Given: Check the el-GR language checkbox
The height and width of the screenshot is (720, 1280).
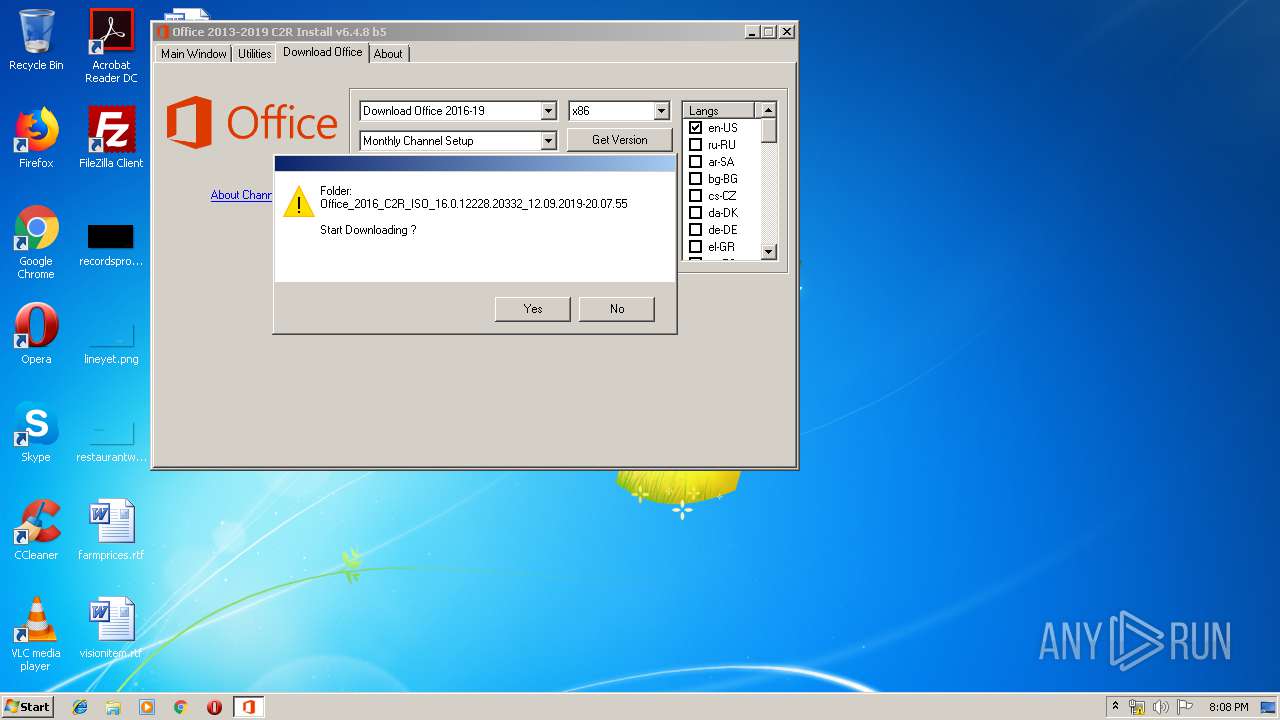Looking at the screenshot, I should tap(696, 247).
